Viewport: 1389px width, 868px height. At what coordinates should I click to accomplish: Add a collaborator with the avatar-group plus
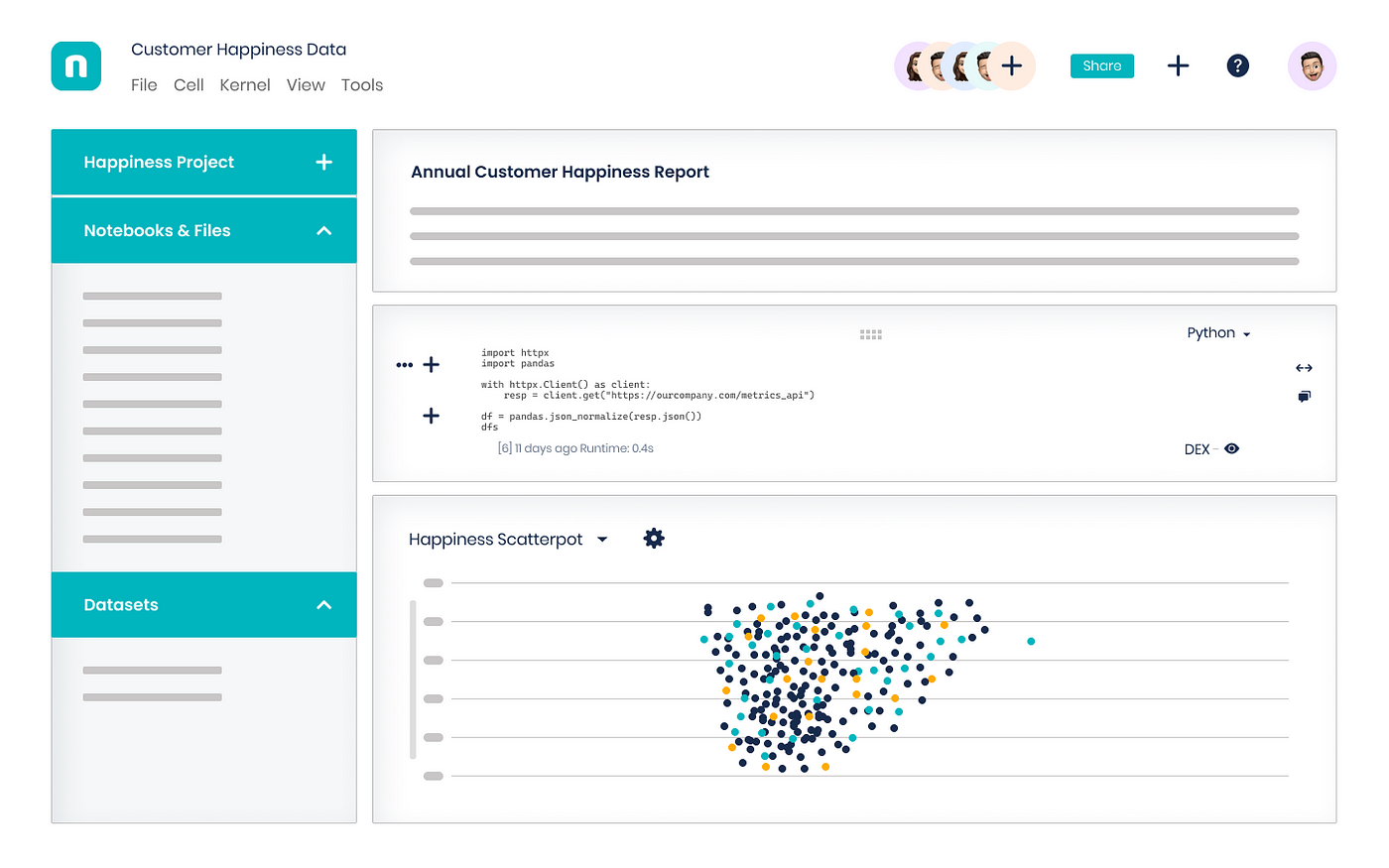tap(1012, 66)
